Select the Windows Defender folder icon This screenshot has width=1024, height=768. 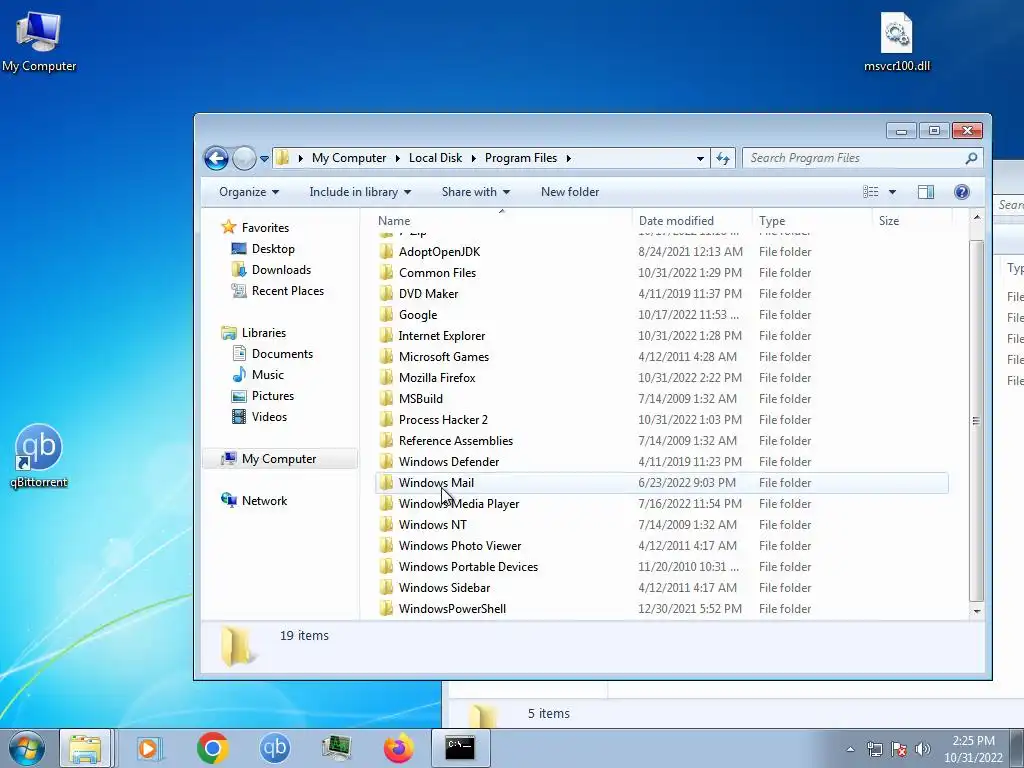[387, 462]
